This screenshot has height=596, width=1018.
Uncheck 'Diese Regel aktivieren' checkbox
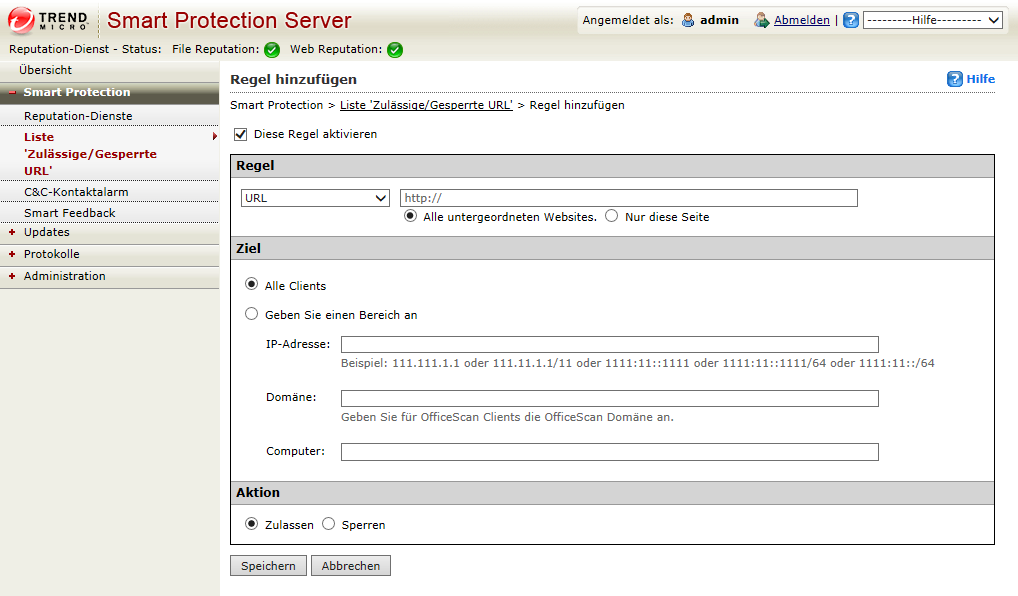[240, 134]
